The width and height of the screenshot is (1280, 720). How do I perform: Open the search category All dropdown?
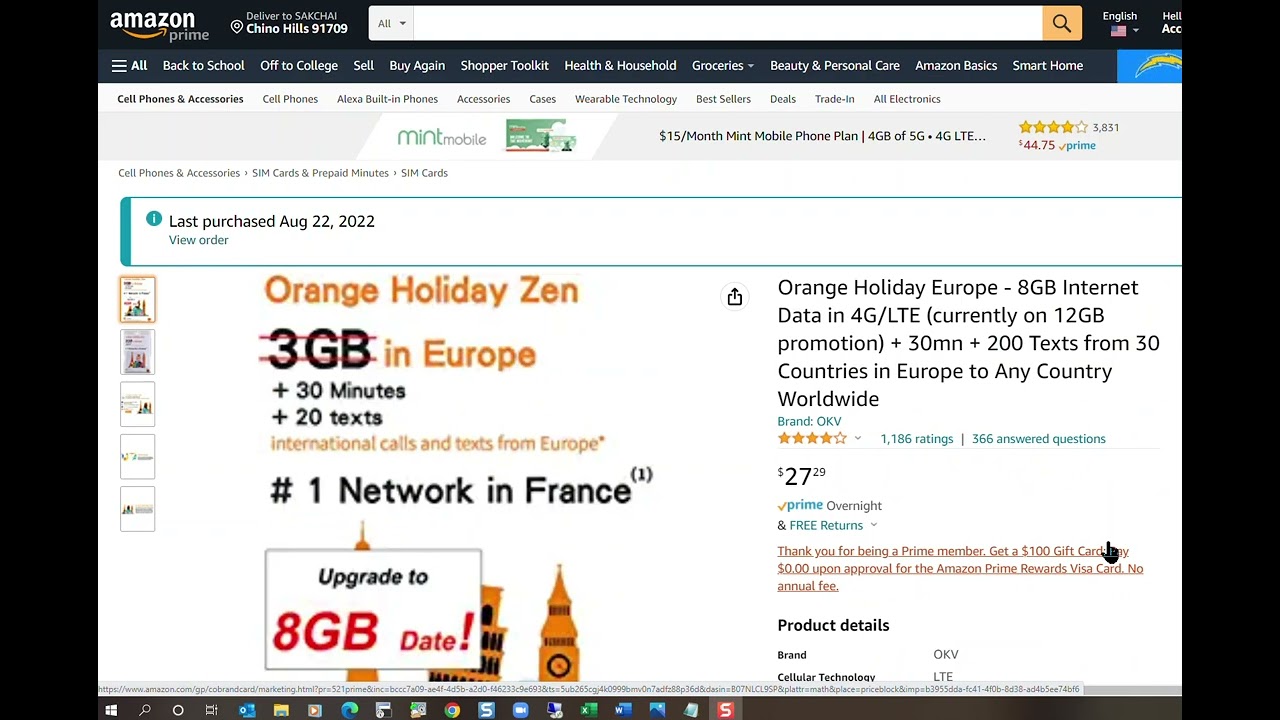(x=392, y=23)
